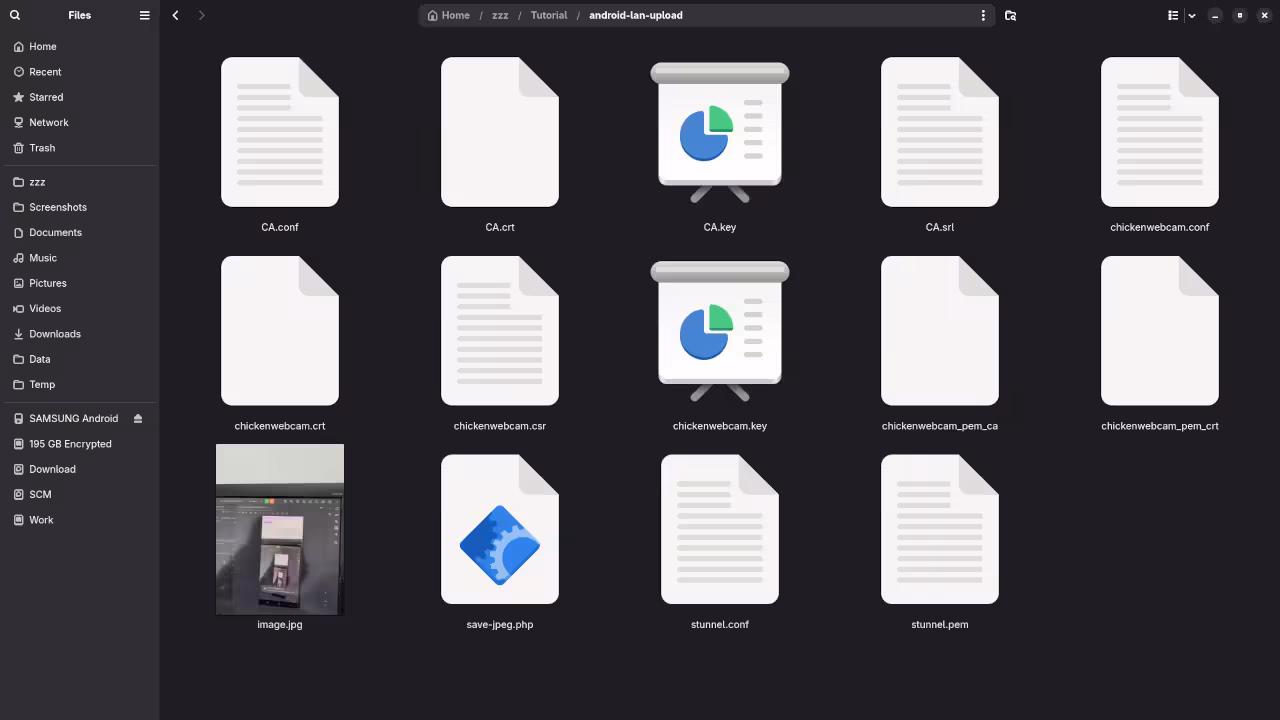Click the save-jpeg.php file name label

[500, 624]
